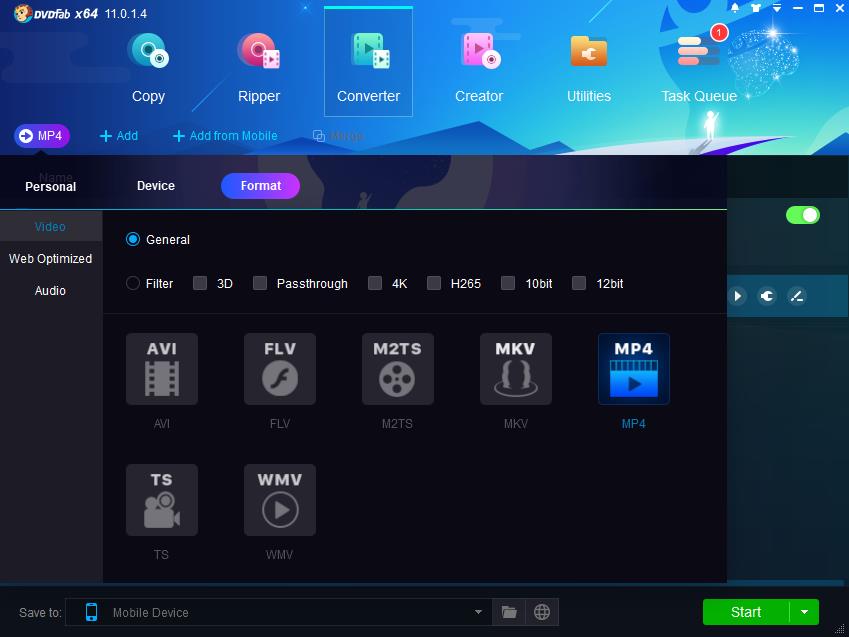Viewport: 849px width, 637px height.
Task: Switch to the Format tab
Action: (260, 186)
